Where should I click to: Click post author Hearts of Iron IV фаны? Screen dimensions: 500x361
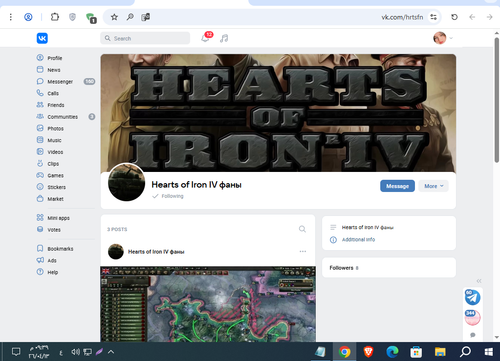tap(156, 252)
